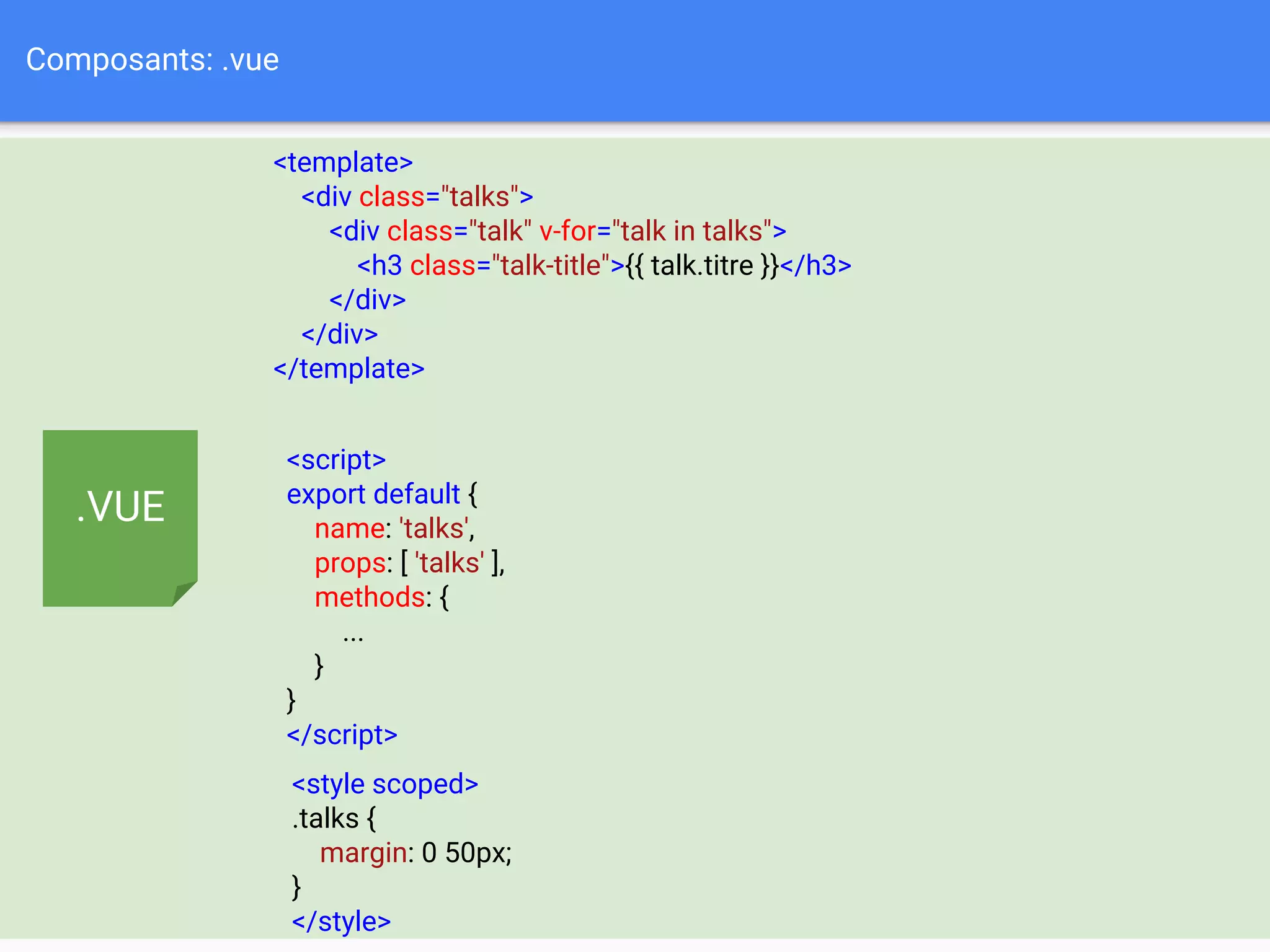Click the '...' placeholder inside methods
The image size is (1270, 952).
[x=353, y=638]
